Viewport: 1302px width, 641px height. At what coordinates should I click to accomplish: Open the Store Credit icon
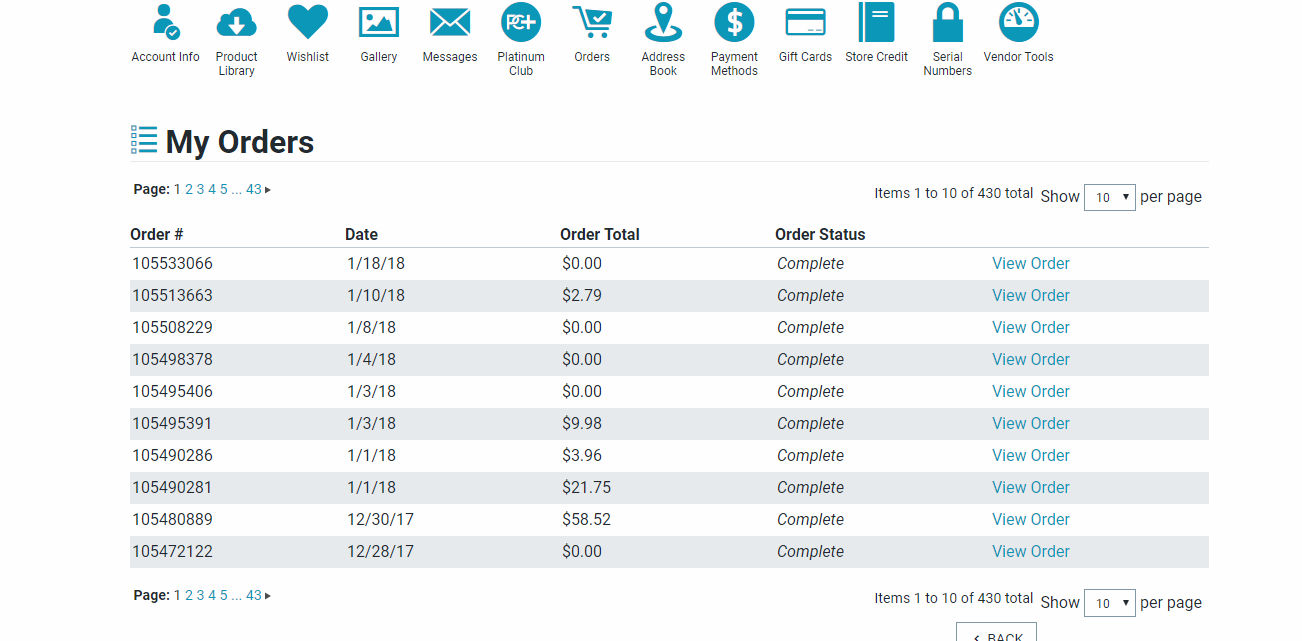(876, 22)
